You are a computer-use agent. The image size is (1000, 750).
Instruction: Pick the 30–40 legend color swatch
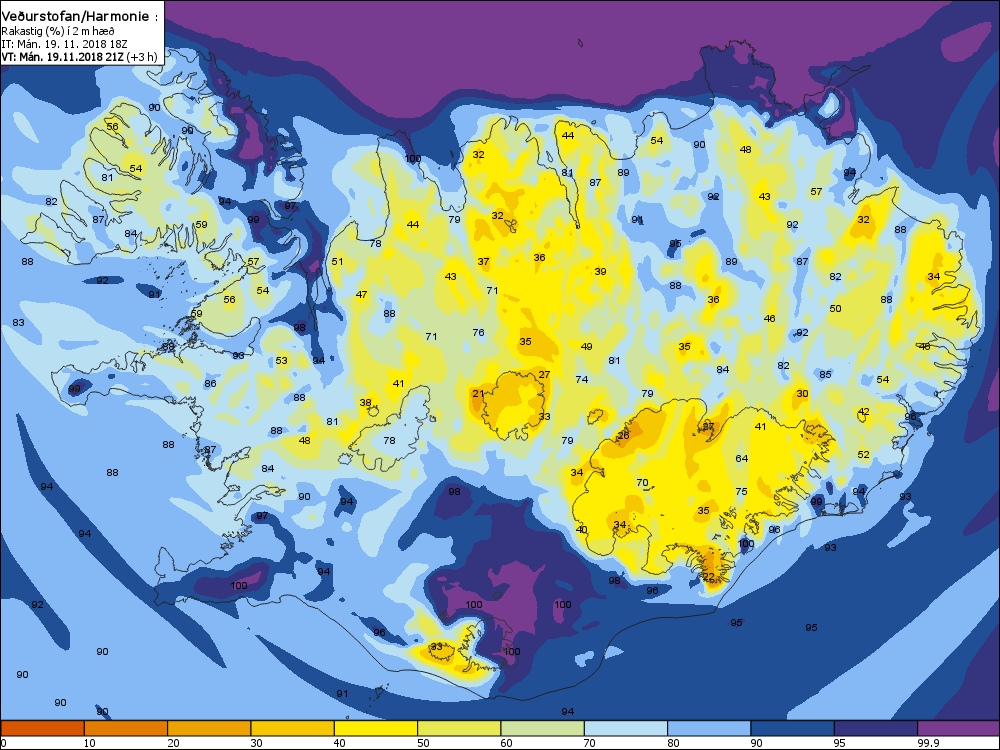[293, 728]
